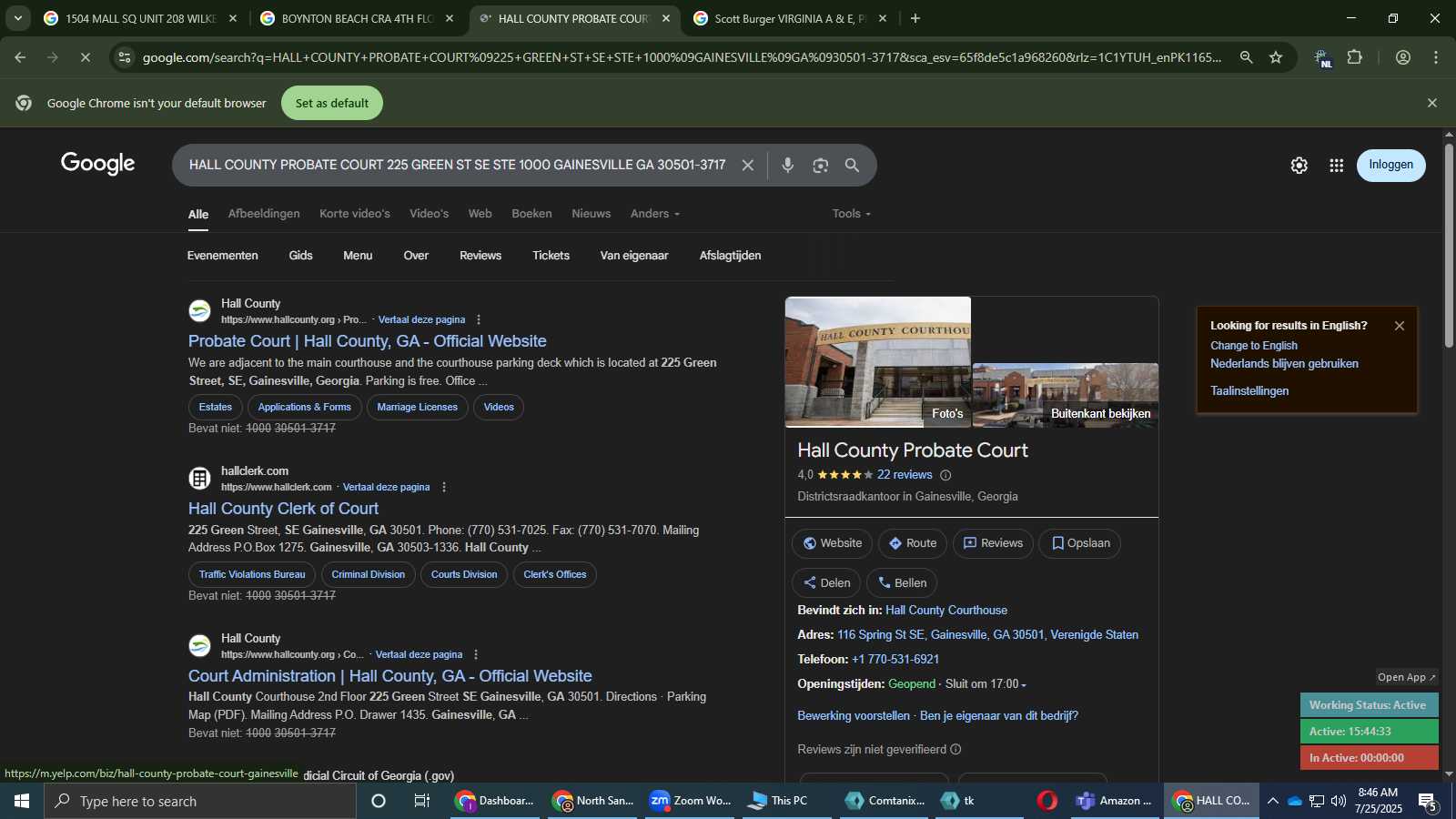1456x819 pixels.
Task: Open the tab search dropdown arrow
Action: [17, 18]
